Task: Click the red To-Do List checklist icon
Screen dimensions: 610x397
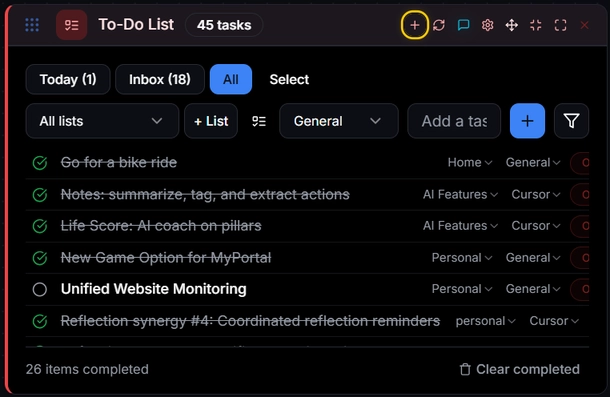Action: [72, 25]
